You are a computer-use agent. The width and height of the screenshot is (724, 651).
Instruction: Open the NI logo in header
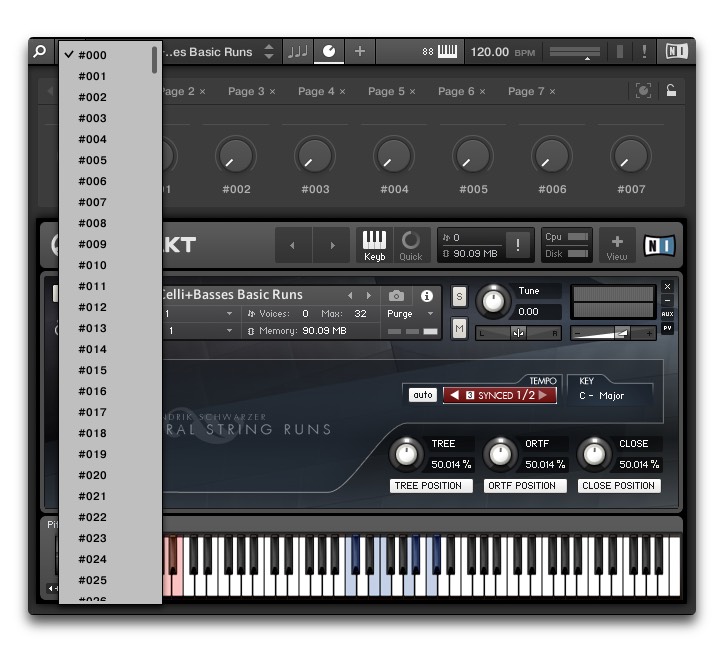[676, 51]
